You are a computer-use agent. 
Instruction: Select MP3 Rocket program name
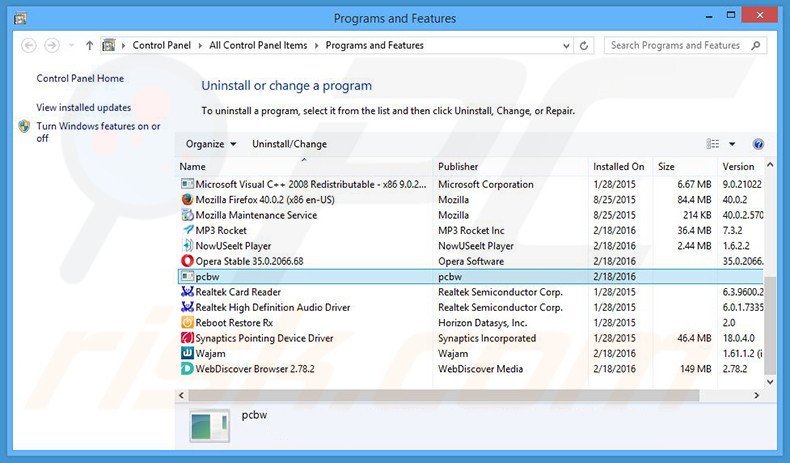pyautogui.click(x=221, y=230)
